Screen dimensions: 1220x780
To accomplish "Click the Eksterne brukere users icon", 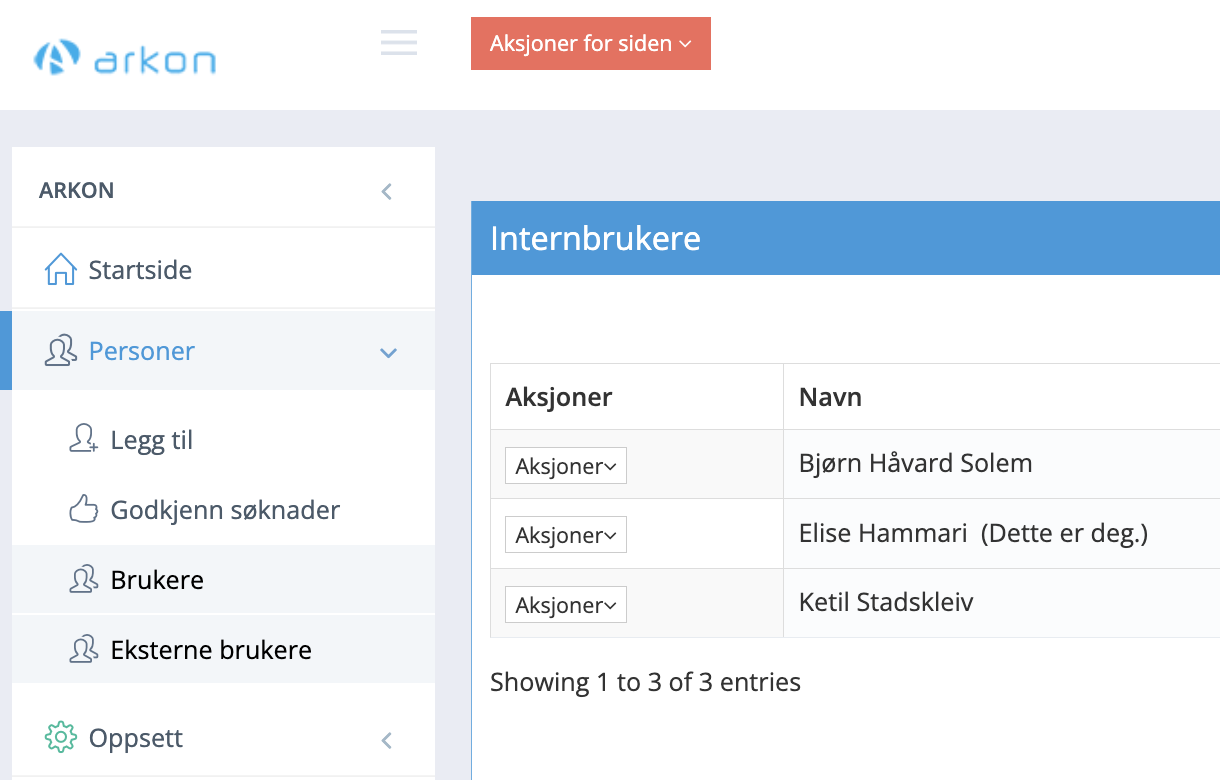I will pyautogui.click(x=82, y=648).
